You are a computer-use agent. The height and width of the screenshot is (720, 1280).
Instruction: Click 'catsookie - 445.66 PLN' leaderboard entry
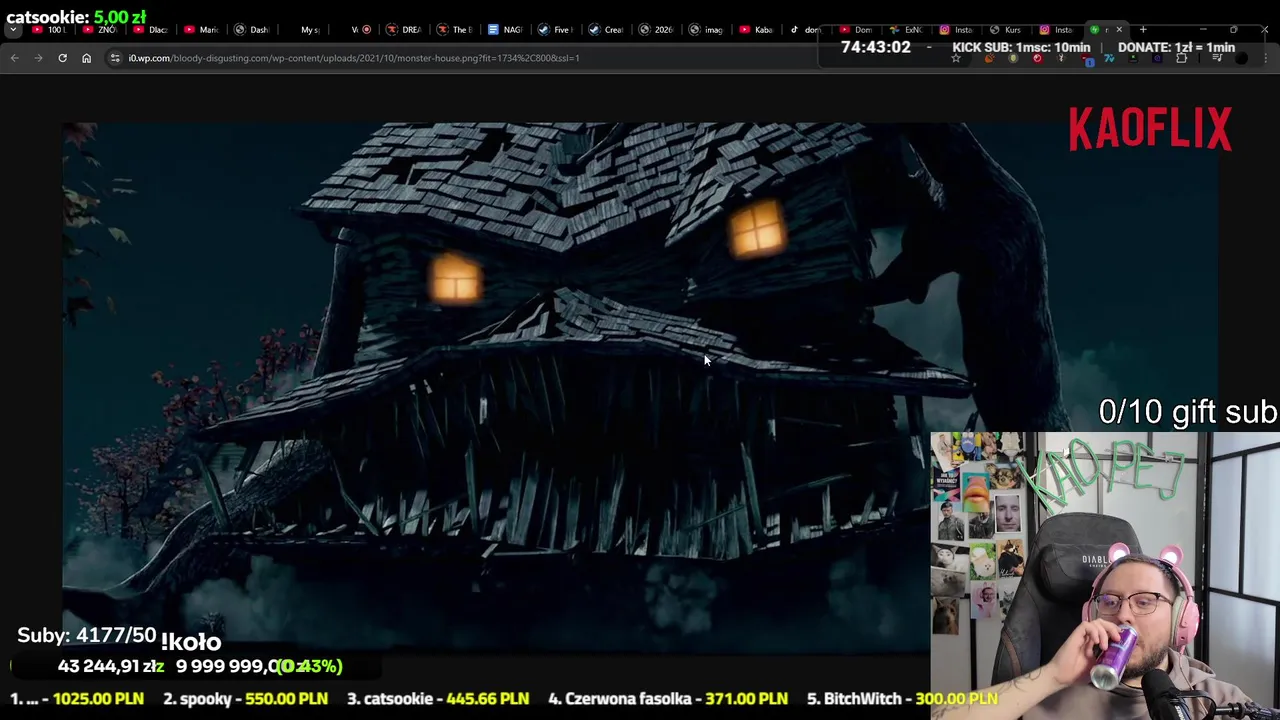[438, 699]
